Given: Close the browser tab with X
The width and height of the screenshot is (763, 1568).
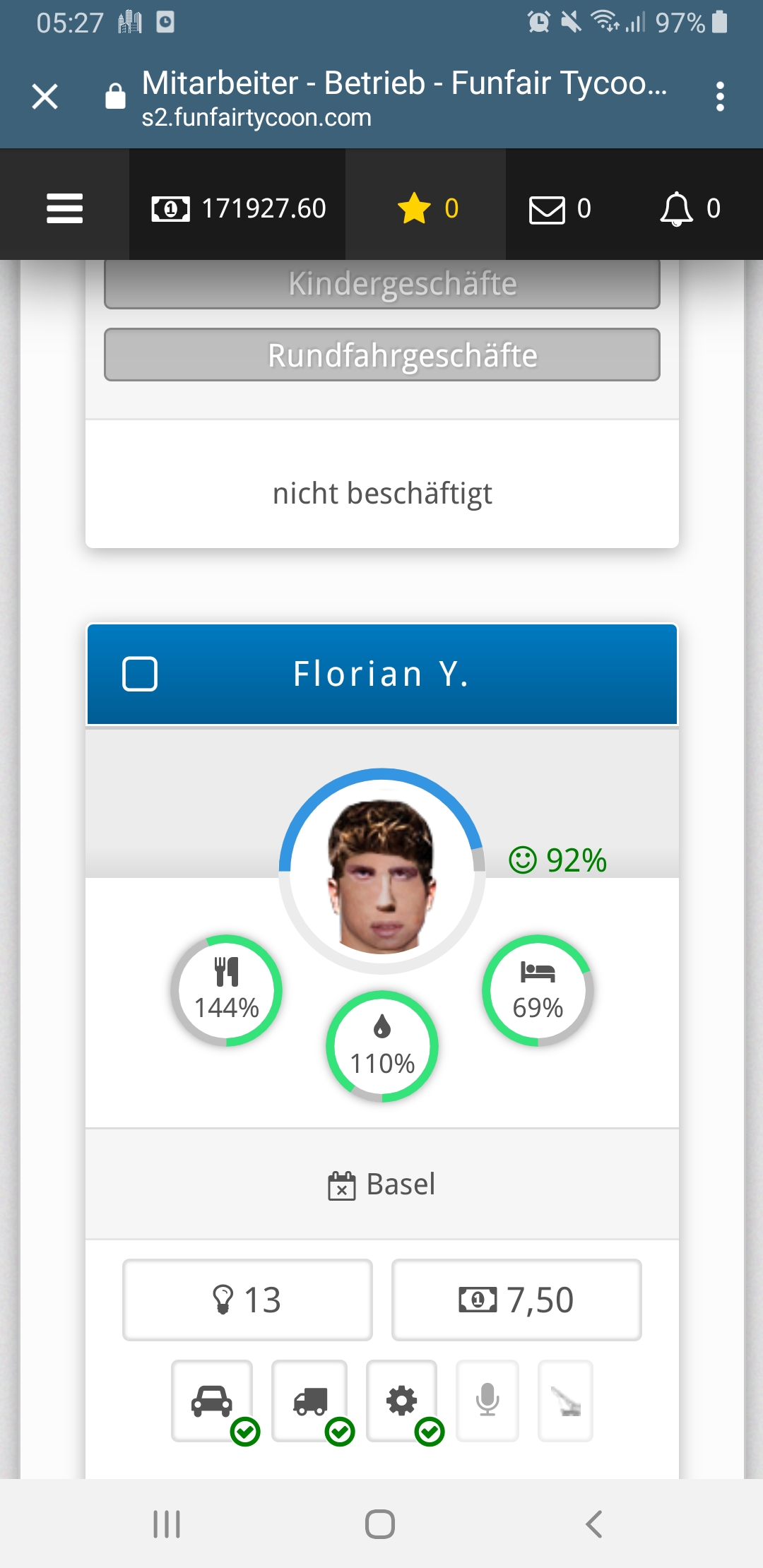Looking at the screenshot, I should point(45,97).
